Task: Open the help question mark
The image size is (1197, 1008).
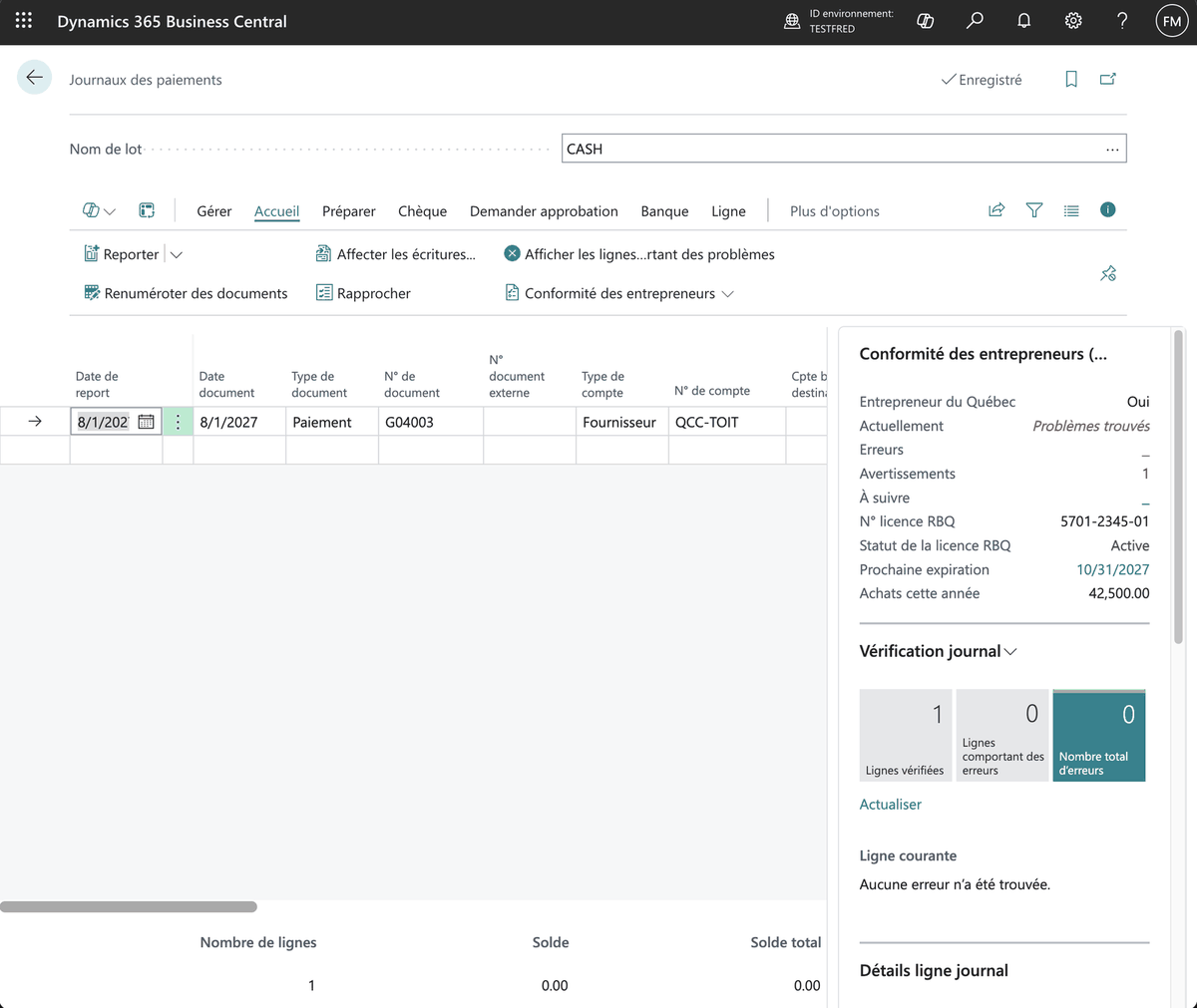Action: point(1122,21)
